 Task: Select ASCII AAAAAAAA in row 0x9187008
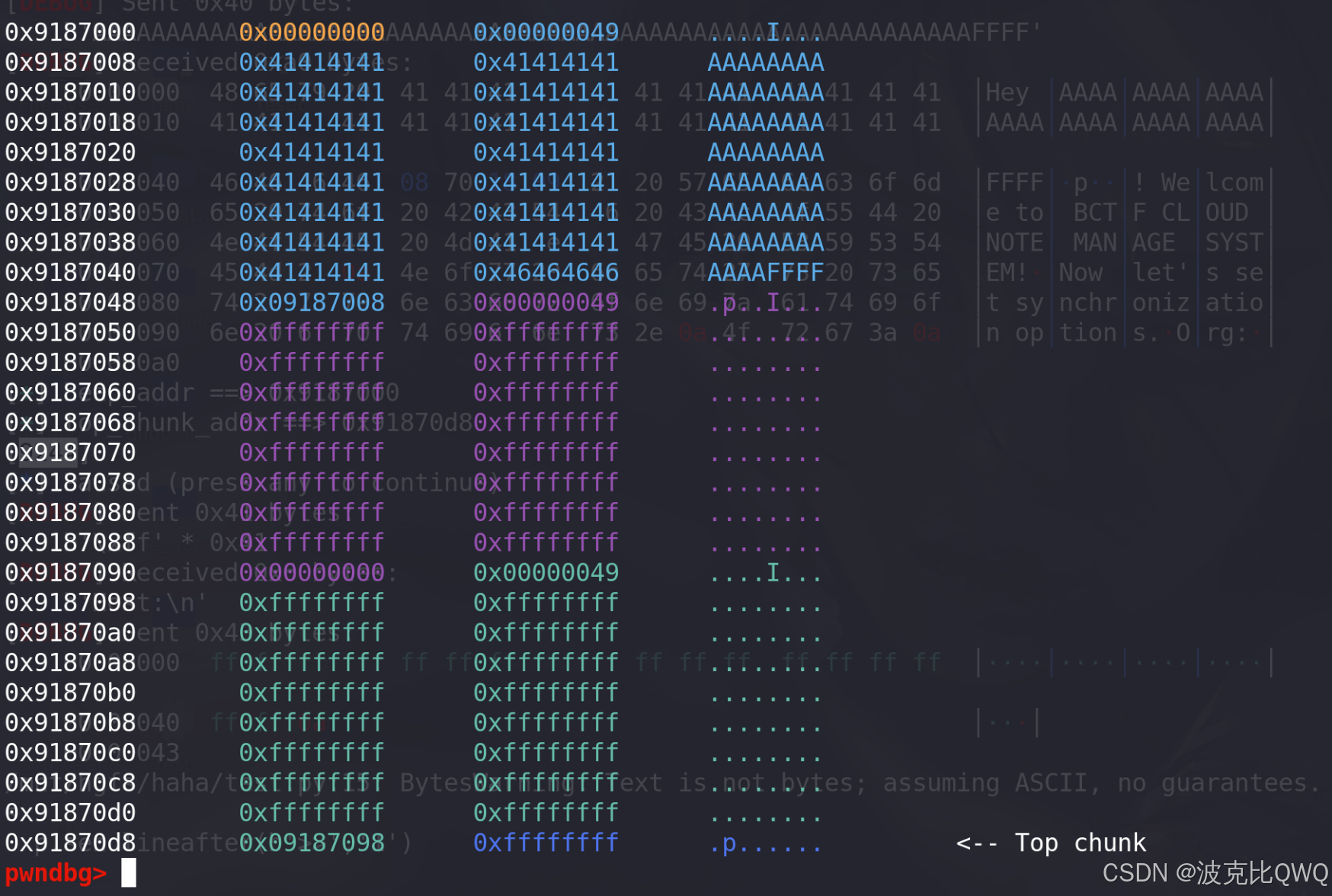(766, 62)
